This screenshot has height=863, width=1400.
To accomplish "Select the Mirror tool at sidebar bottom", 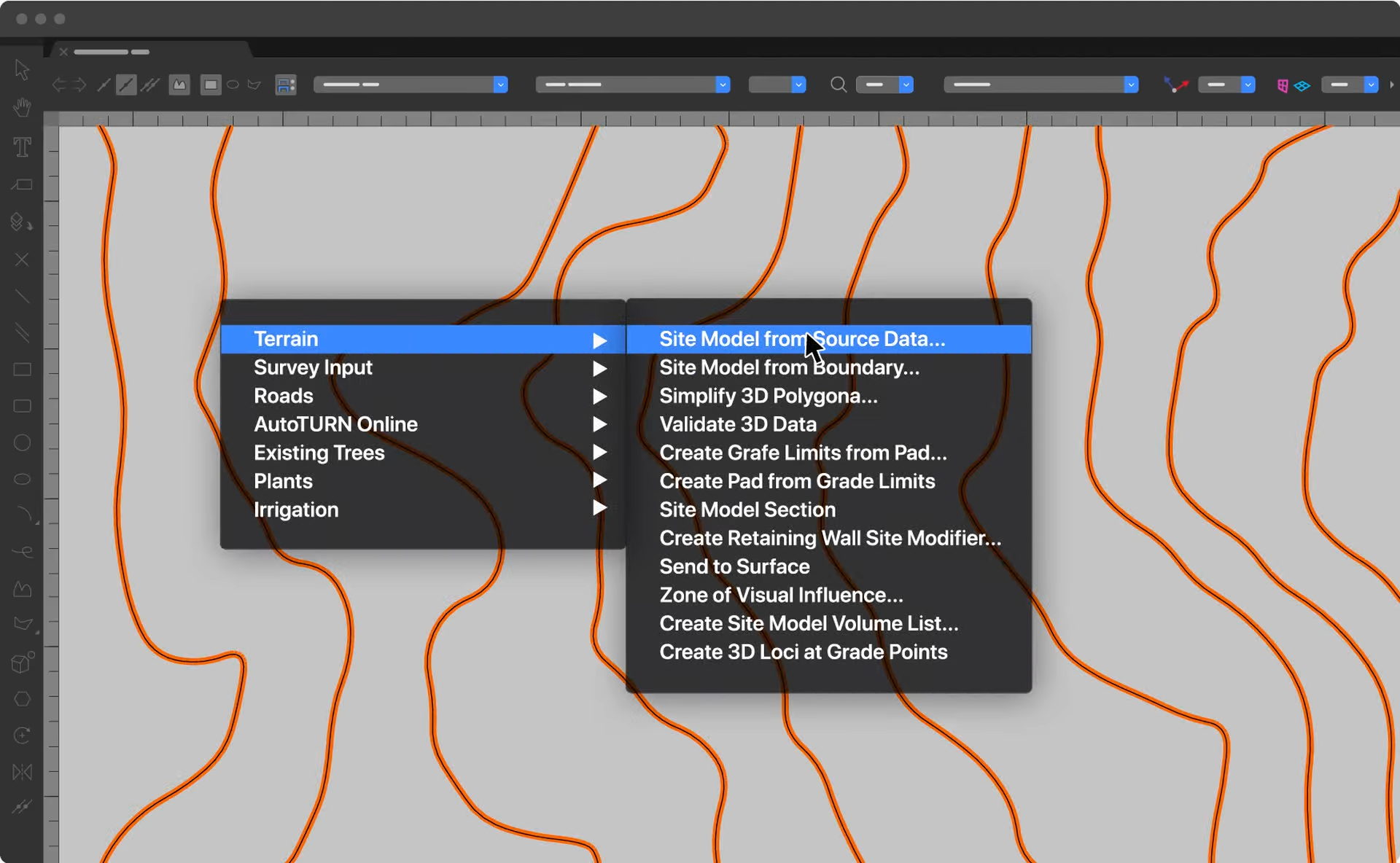I will pyautogui.click(x=22, y=772).
